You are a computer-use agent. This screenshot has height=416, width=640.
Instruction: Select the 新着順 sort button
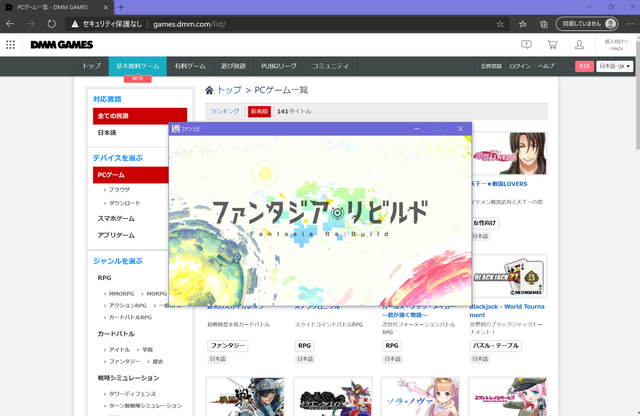pyautogui.click(x=259, y=111)
